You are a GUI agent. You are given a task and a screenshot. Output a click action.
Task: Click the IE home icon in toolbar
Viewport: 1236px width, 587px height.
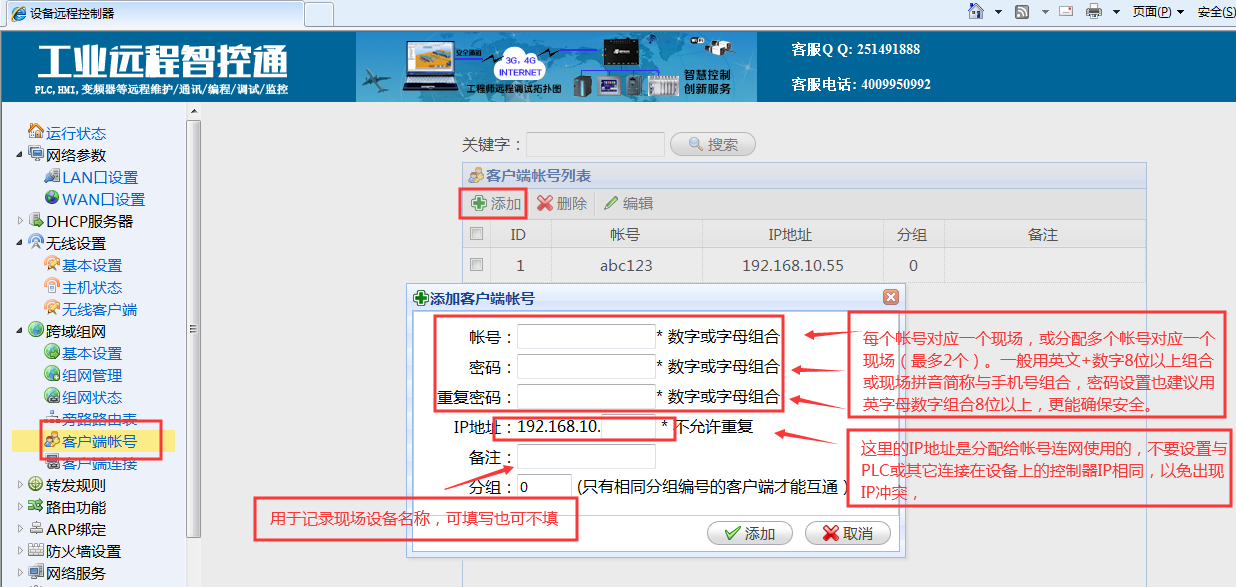coord(976,11)
